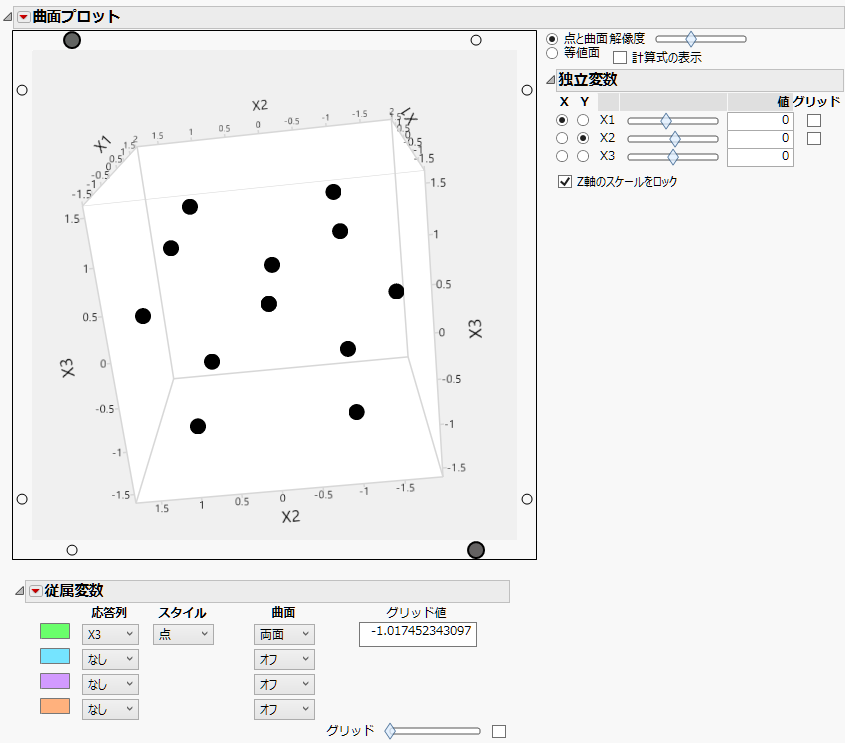Open the 応答列 なし dropdown beside cyan swatch
Viewport: 845px width, 743px height.
click(110, 659)
